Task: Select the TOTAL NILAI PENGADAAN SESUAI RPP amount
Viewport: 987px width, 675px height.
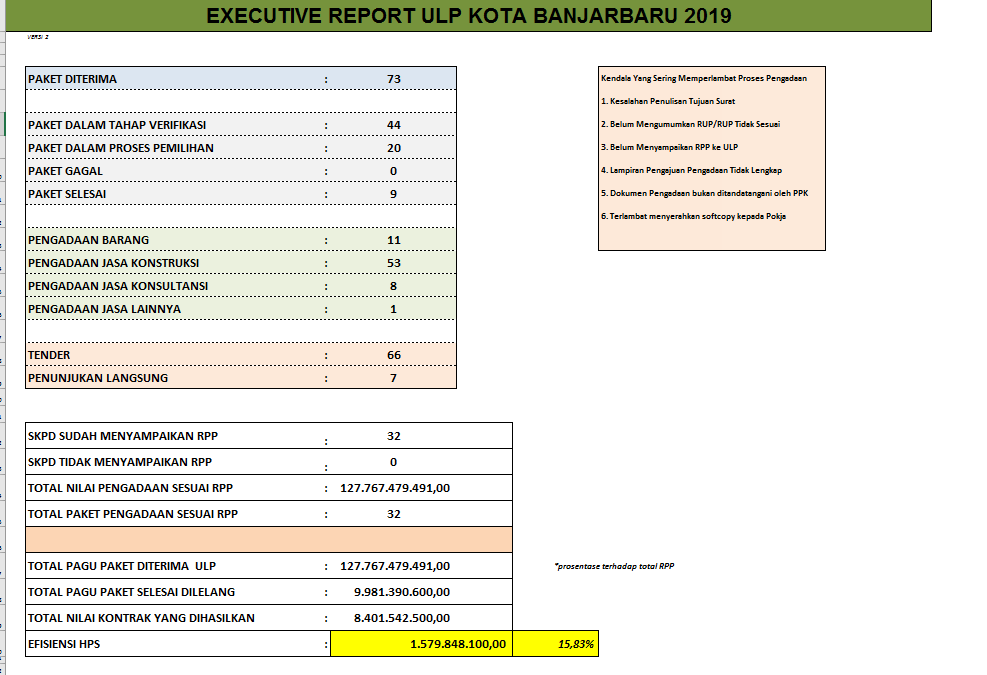Action: pos(395,488)
